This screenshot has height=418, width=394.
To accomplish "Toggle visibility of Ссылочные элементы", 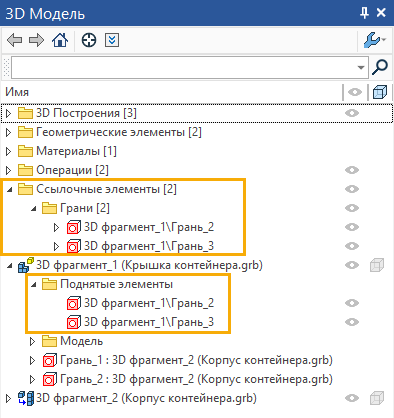I will click(352, 189).
